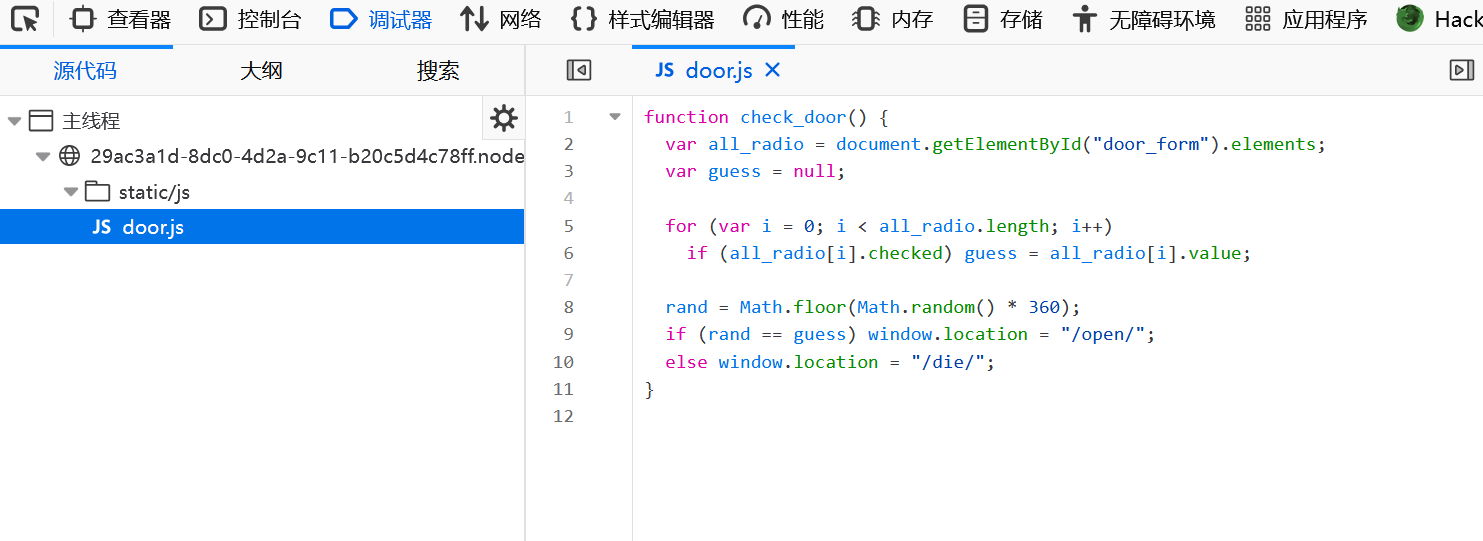The height and width of the screenshot is (541, 1483).
Task: Click the "door_form" string in code
Action: click(1146, 144)
